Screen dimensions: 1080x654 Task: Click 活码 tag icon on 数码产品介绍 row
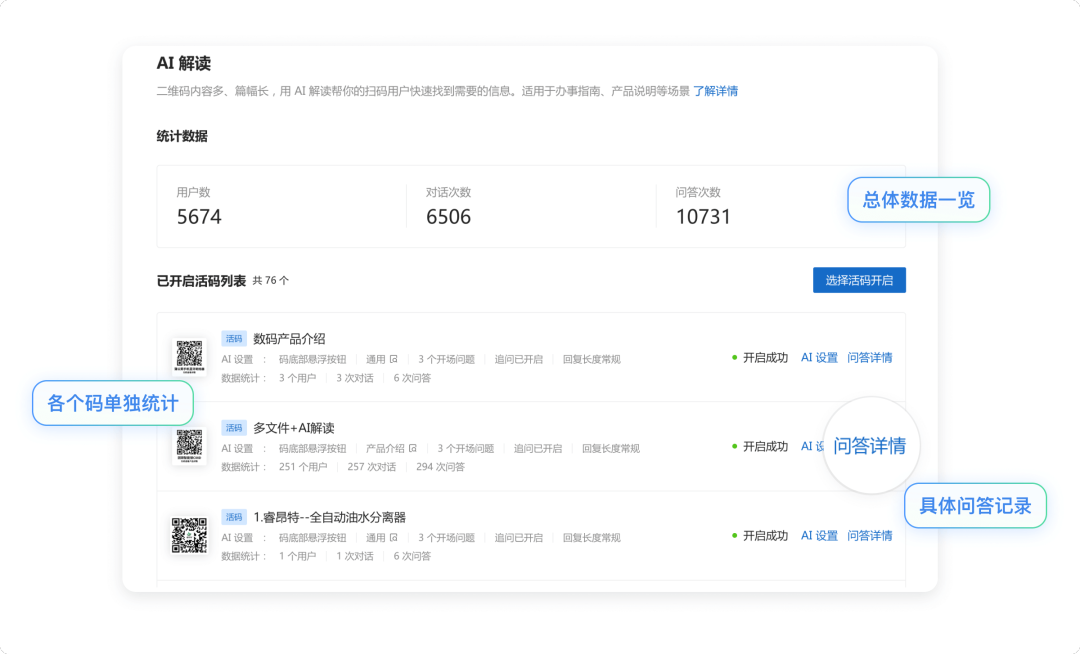[x=234, y=339]
